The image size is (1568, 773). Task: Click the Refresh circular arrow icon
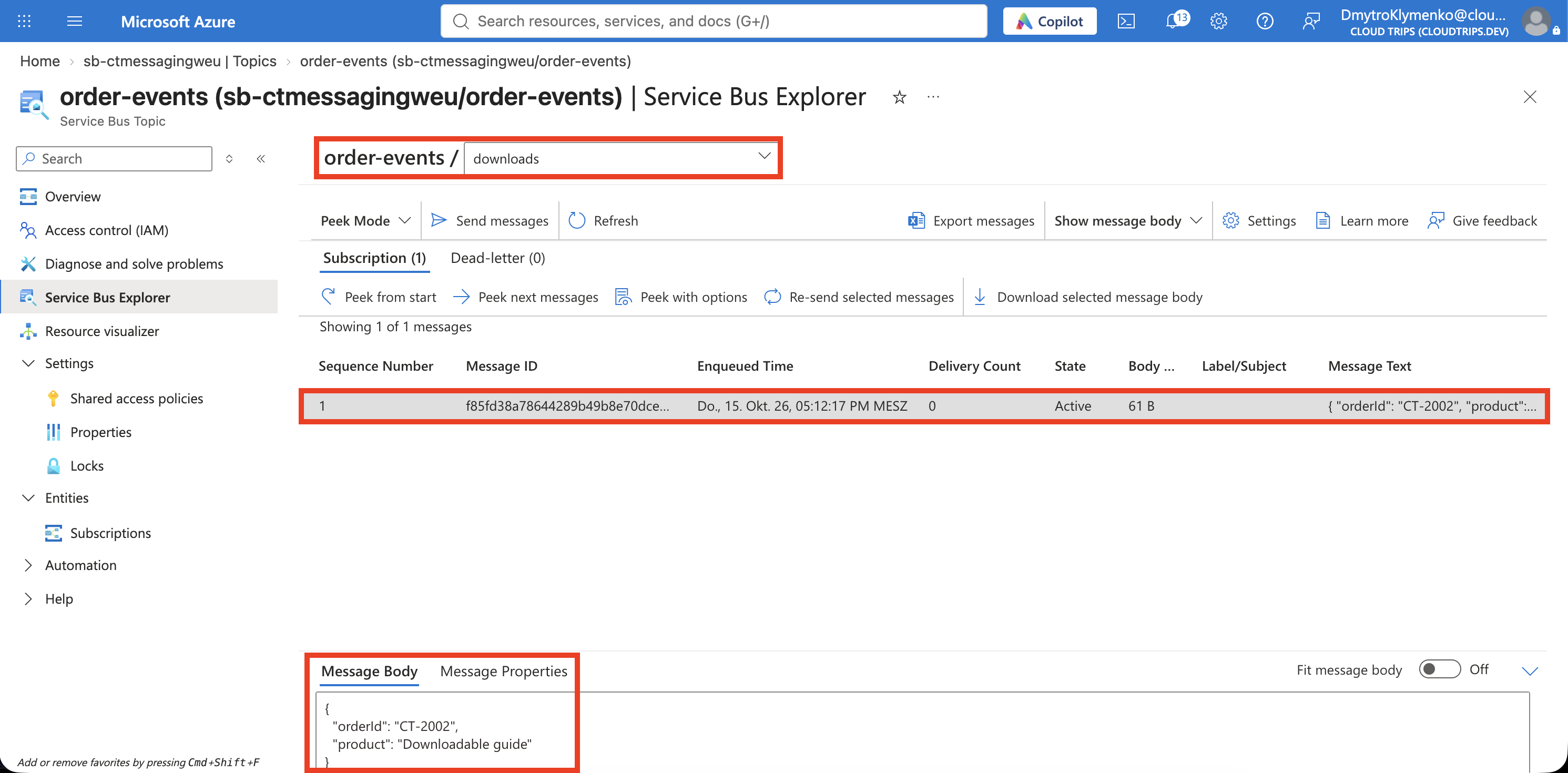click(576, 220)
